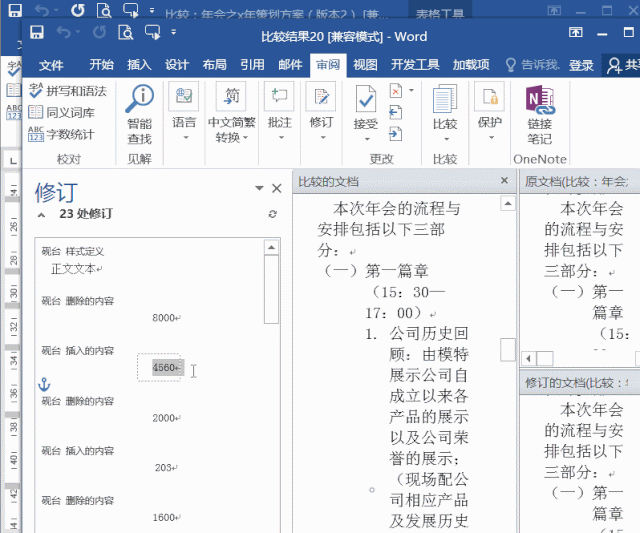Click the 智能查找 magnifier icon
Viewport: 640px width, 533px height.
[x=139, y=98]
